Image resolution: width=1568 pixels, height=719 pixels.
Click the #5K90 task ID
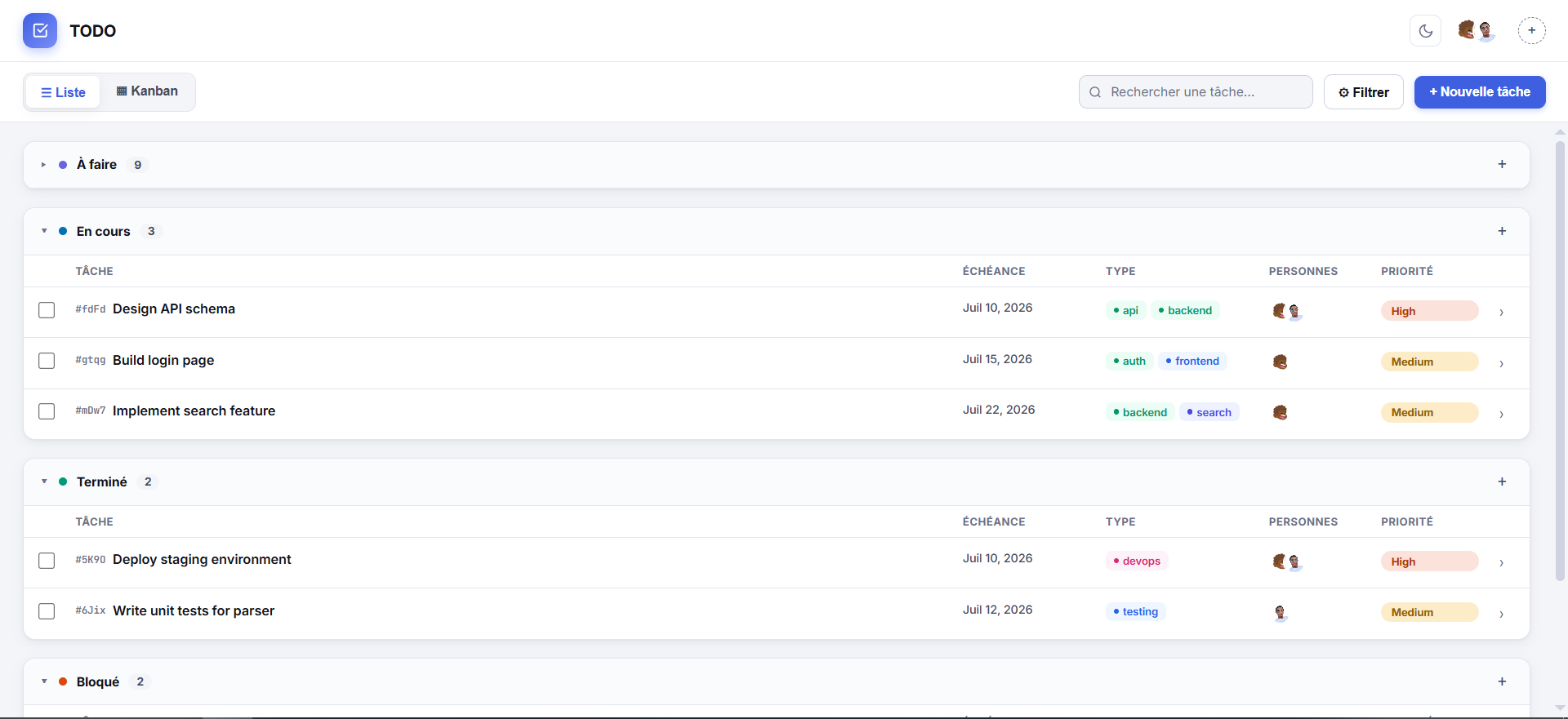pos(91,560)
